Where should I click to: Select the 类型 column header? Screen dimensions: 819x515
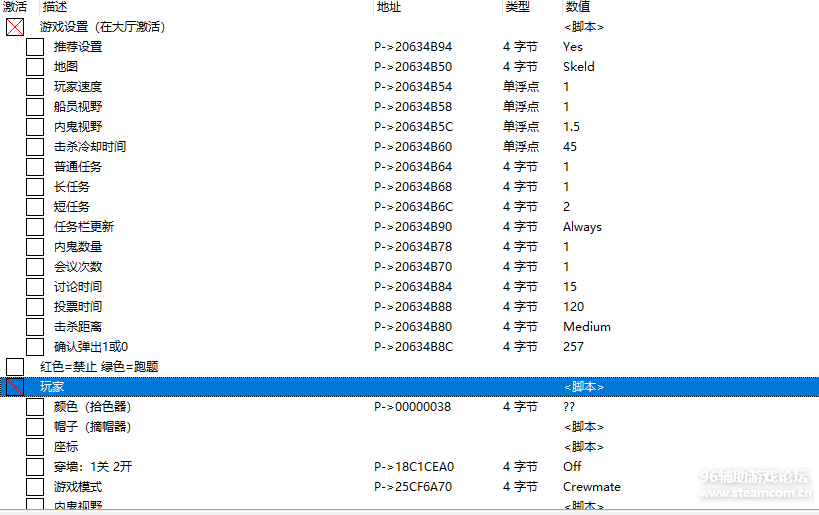516,7
